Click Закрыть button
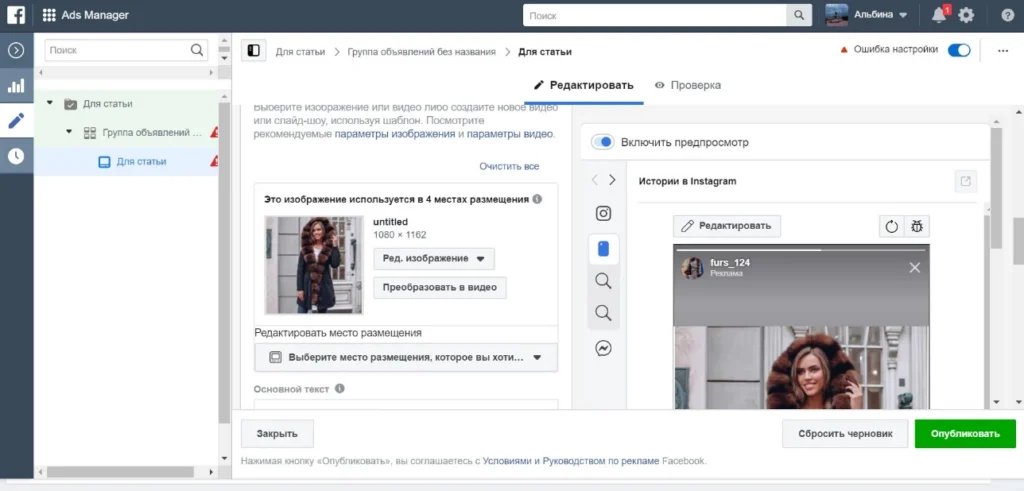1024x491 pixels. pyautogui.click(x=277, y=434)
